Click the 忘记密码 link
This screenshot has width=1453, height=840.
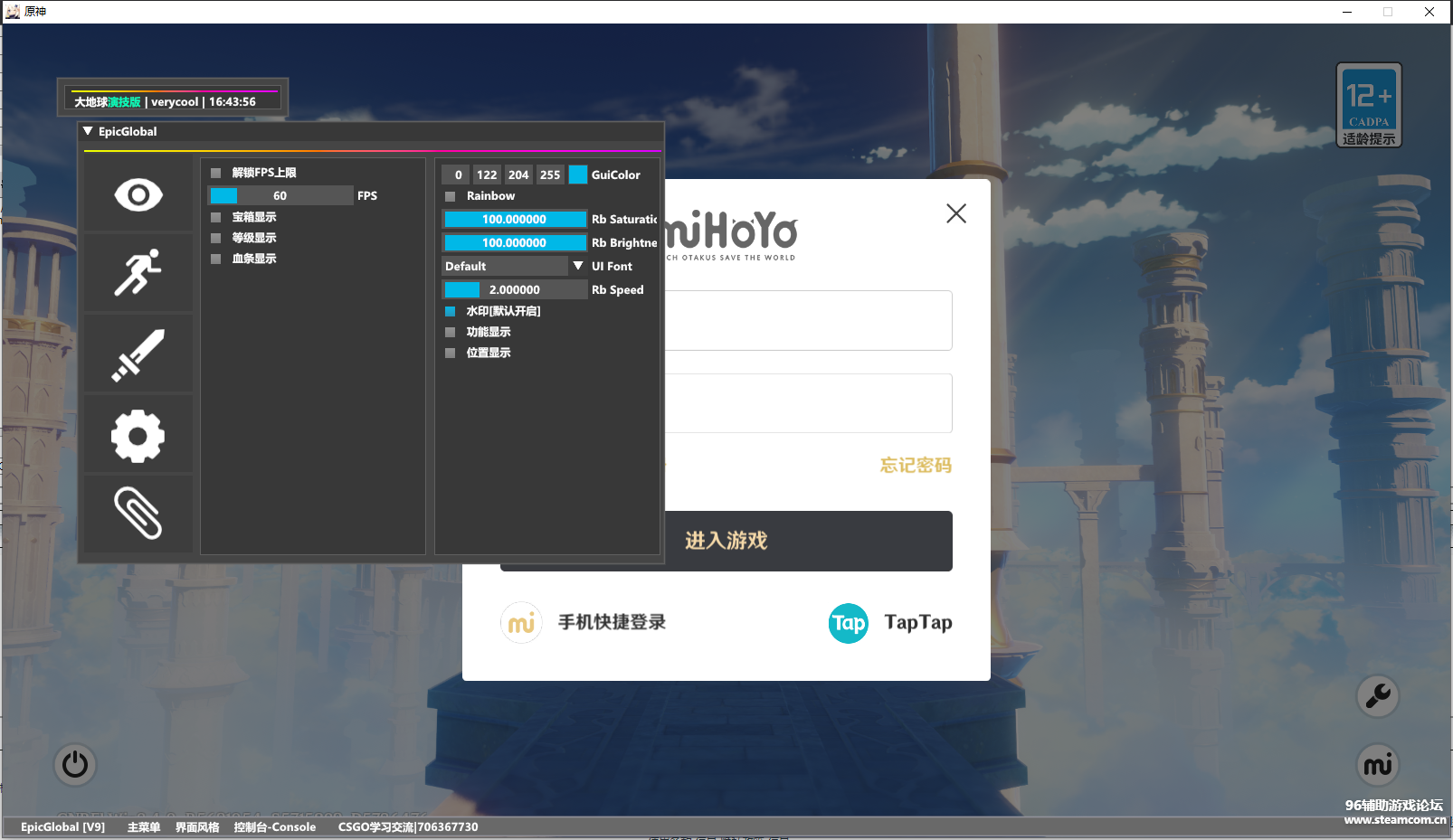coord(916,465)
